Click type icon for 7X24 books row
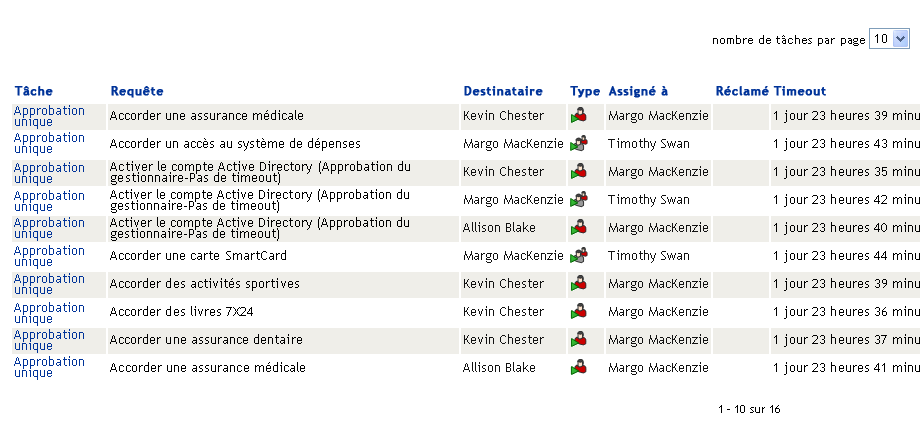 click(578, 312)
